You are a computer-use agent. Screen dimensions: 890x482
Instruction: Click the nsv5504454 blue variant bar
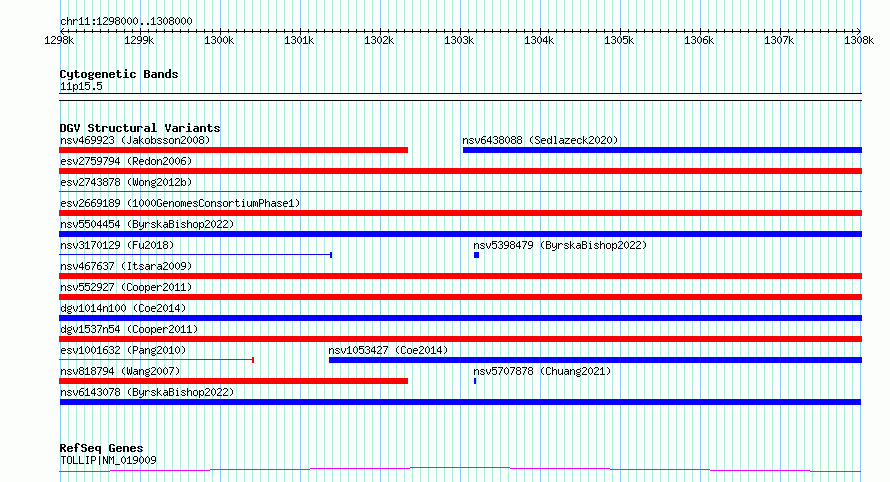[460, 234]
